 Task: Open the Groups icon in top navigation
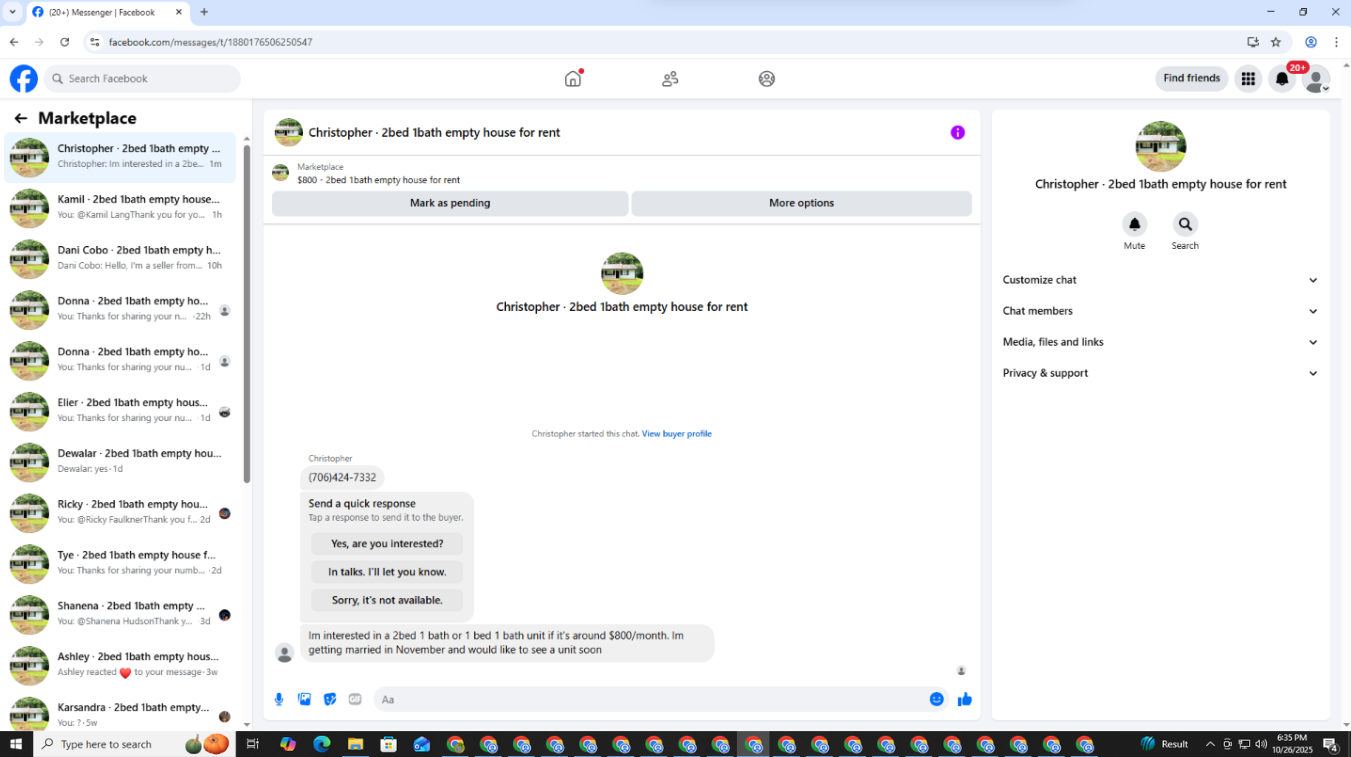(767, 78)
